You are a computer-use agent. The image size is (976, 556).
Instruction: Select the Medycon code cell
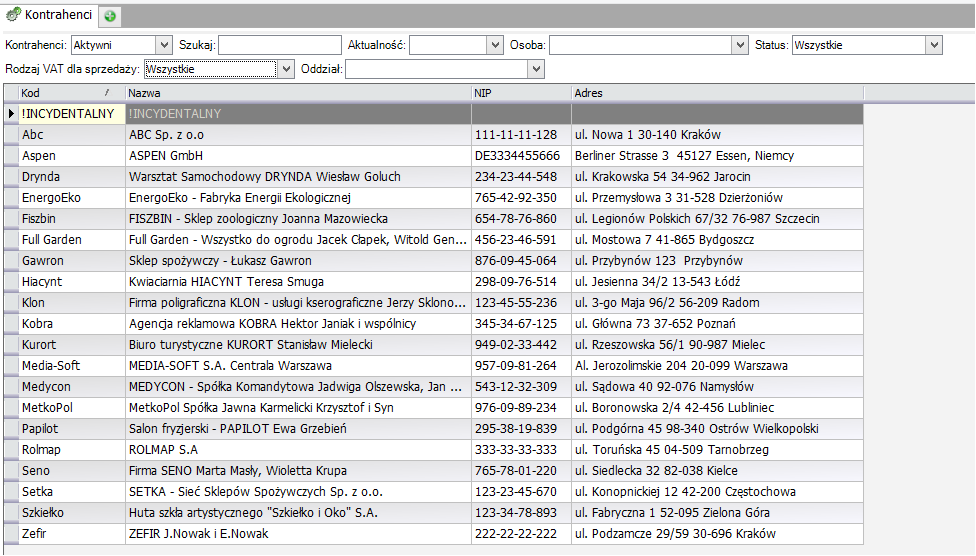72,387
